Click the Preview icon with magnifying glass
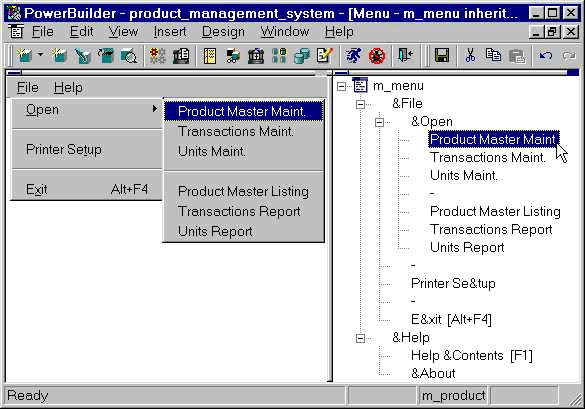This screenshot has width=585, height=409. click(x=129, y=56)
